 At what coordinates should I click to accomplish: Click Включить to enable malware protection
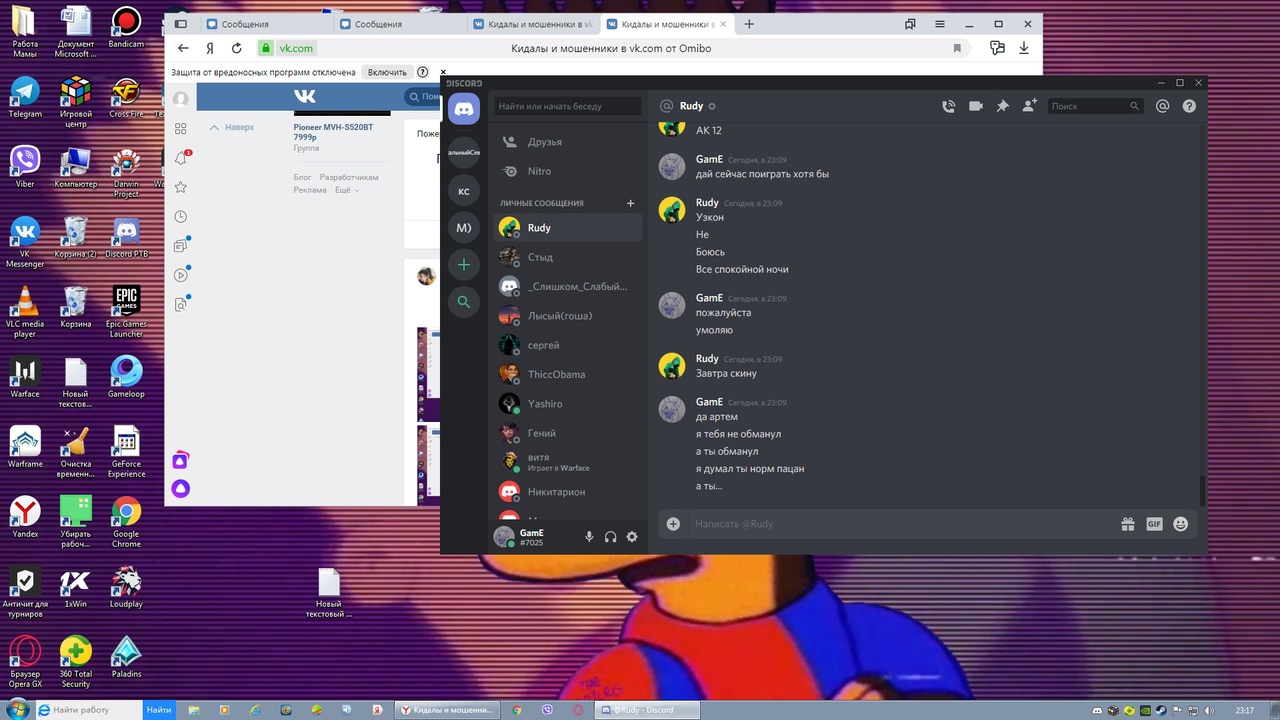click(x=387, y=72)
